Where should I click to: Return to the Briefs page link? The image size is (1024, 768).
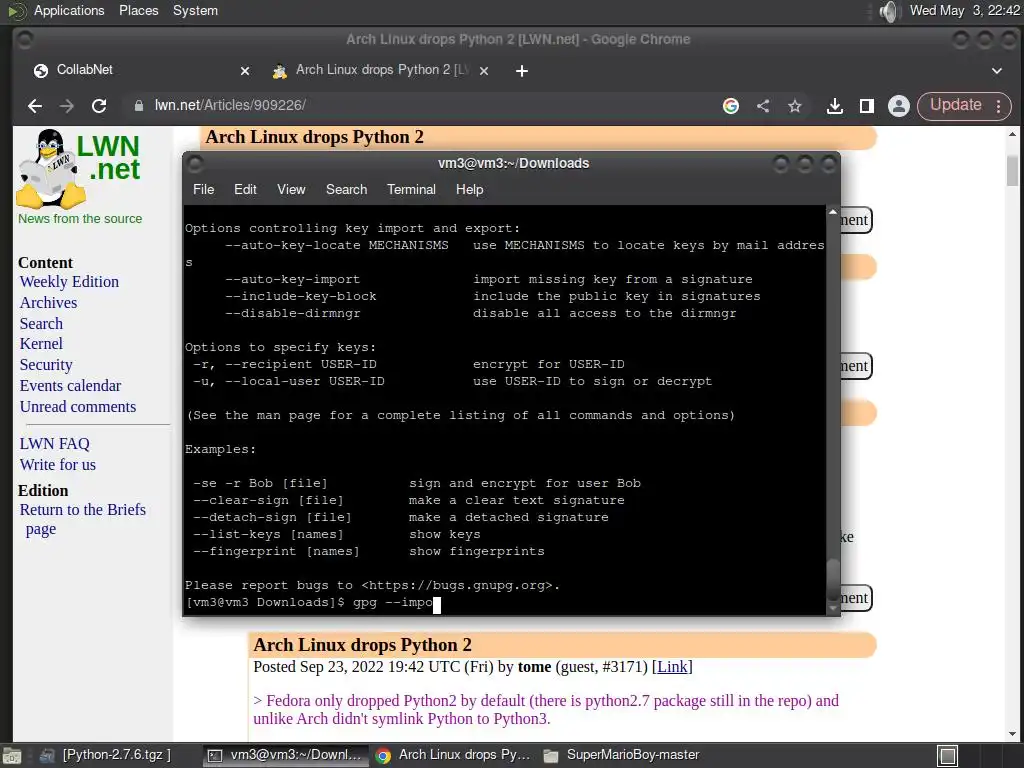tap(82, 519)
